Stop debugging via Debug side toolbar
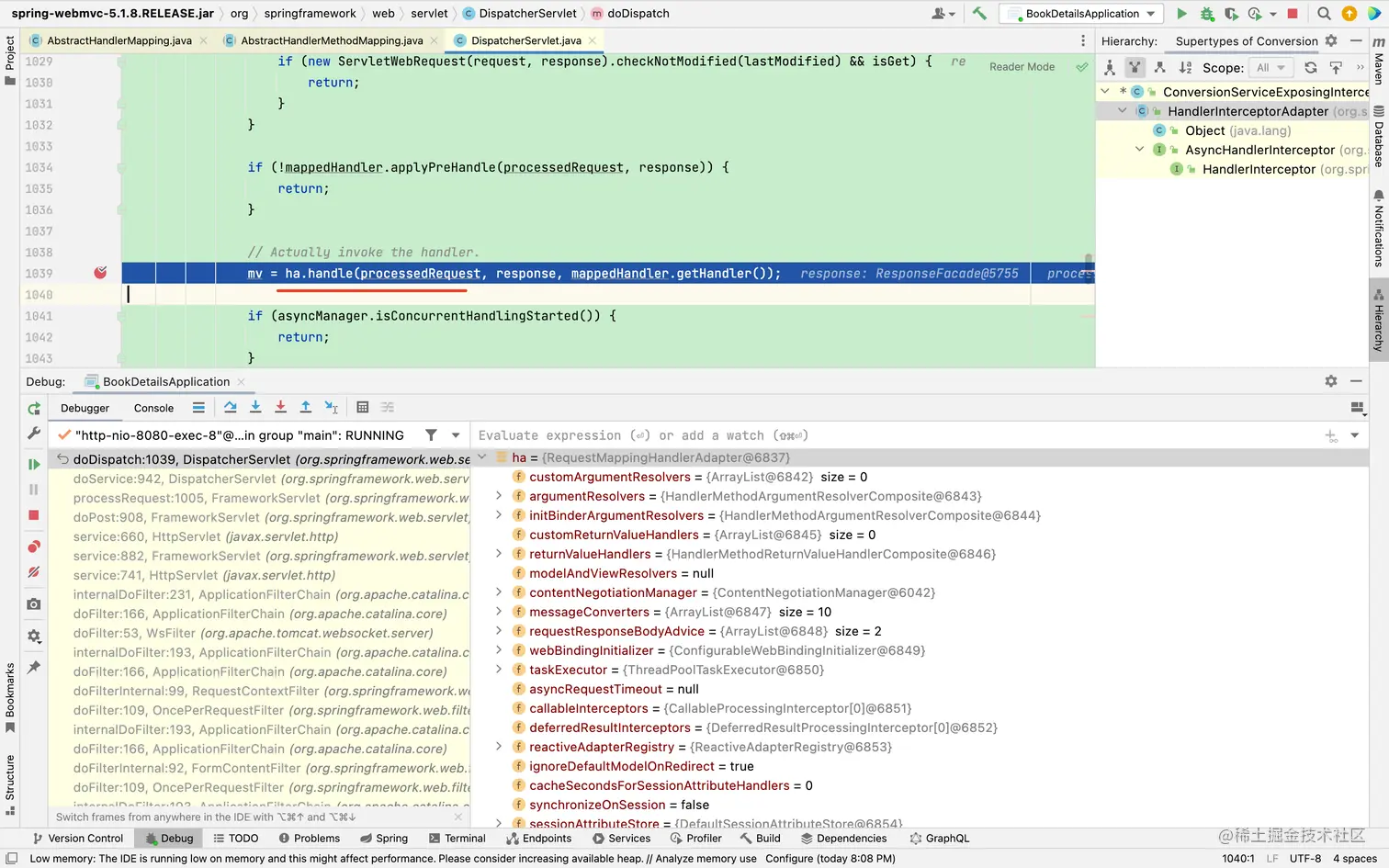1389x868 pixels. [x=34, y=515]
